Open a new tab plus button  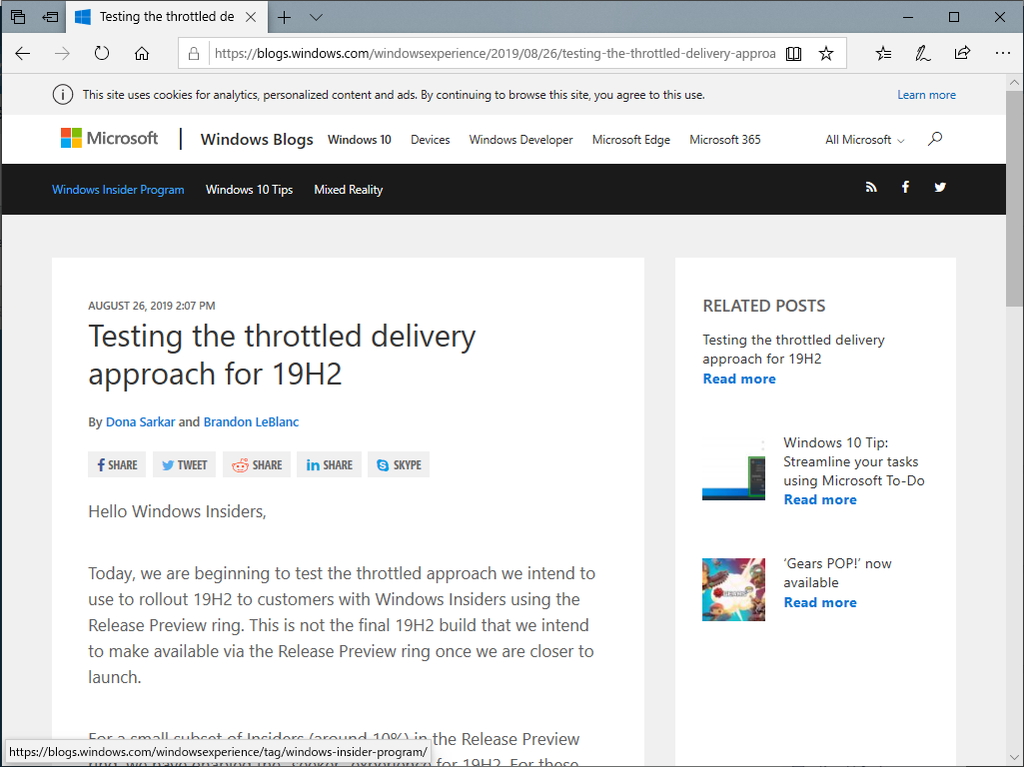284,17
